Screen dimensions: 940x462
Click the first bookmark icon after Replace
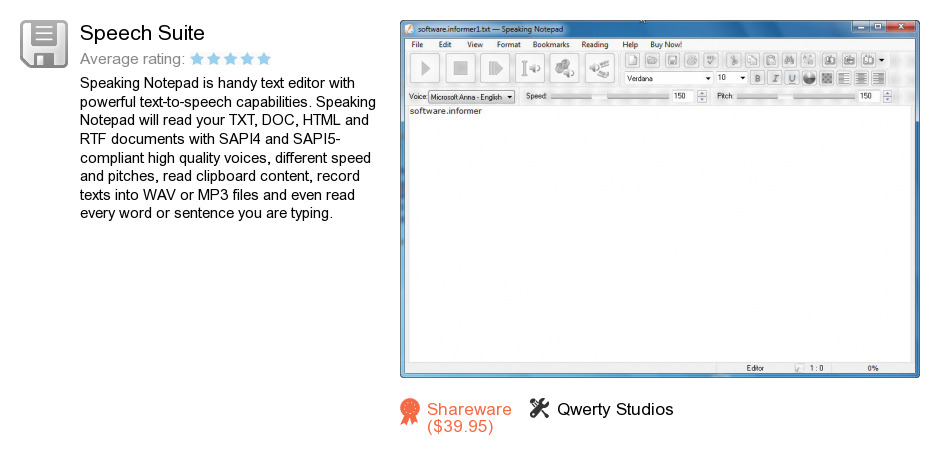coord(830,60)
